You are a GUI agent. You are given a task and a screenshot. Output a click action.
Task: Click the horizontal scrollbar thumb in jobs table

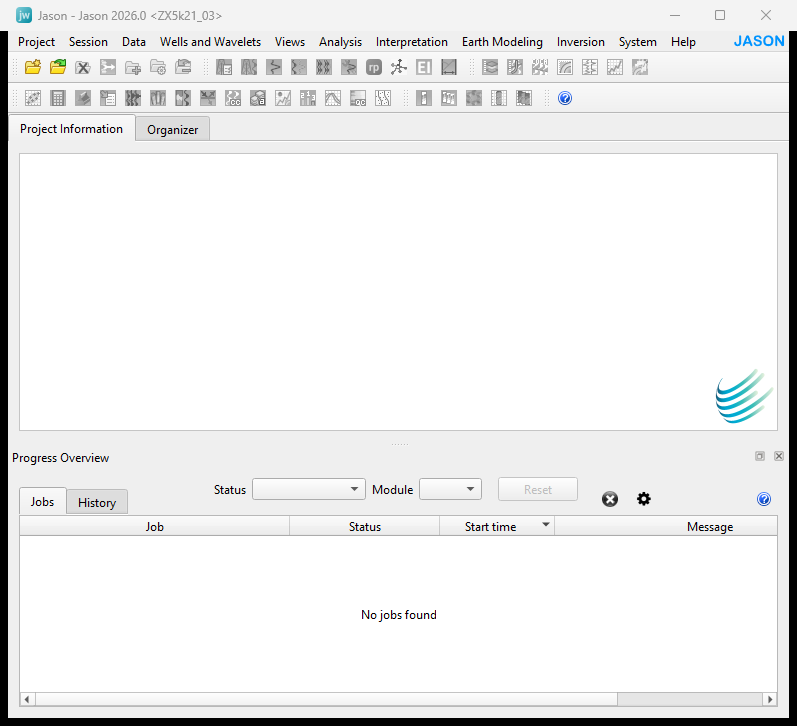326,699
